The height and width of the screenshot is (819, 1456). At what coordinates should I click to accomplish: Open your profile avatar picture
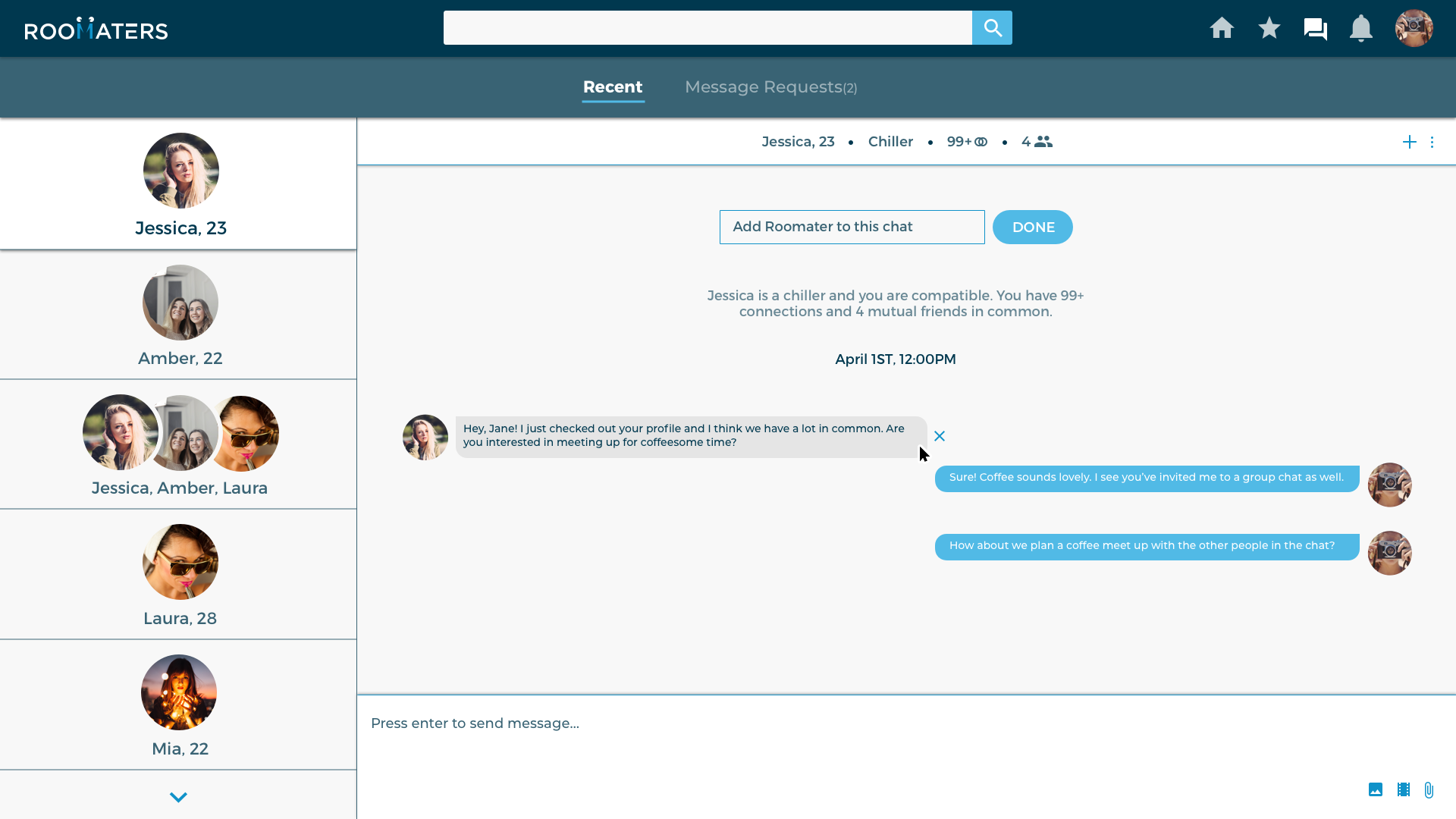point(1414,28)
